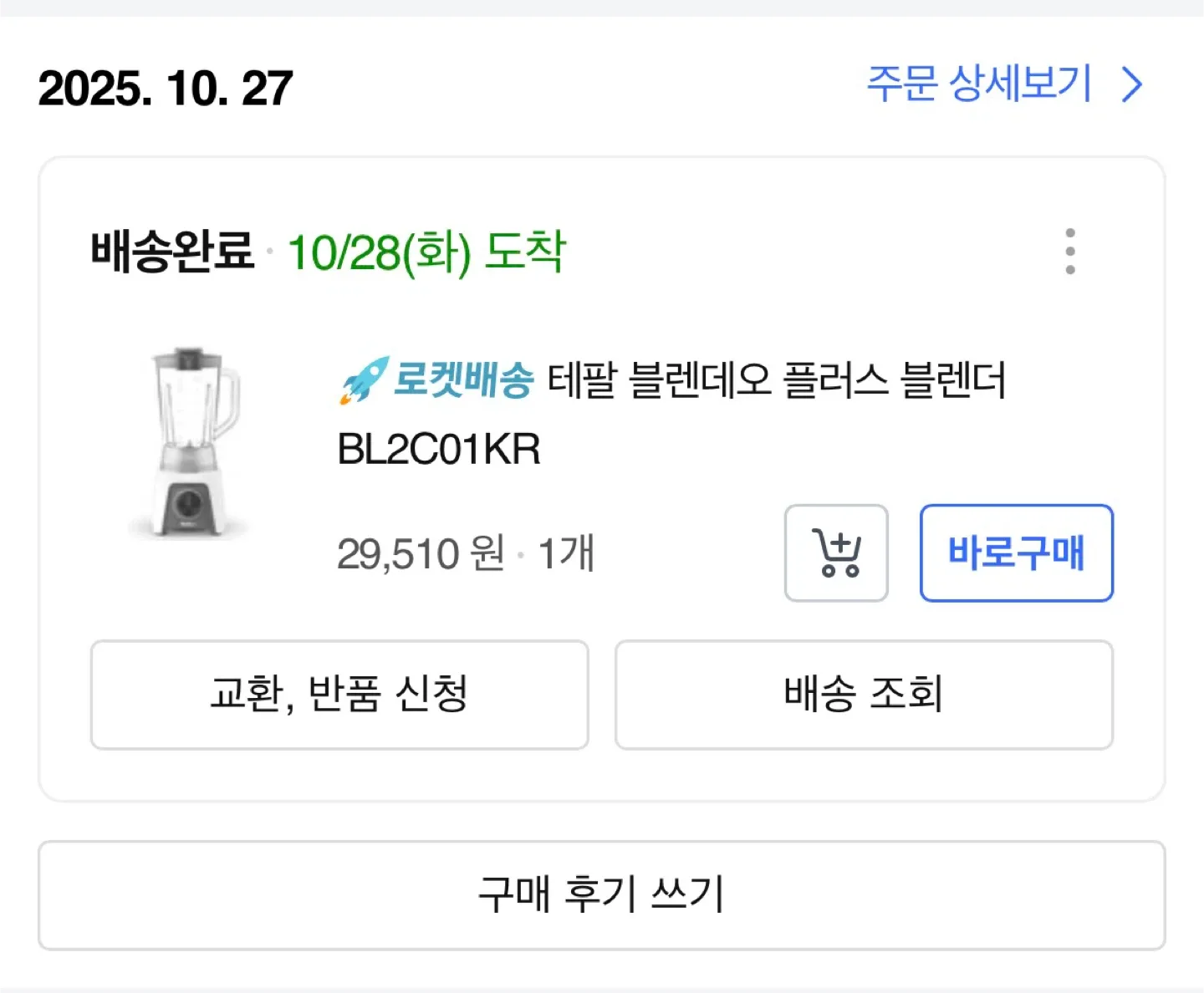Click the 배송완료 delivery status label
The width and height of the screenshot is (1204, 993).
tap(172, 251)
